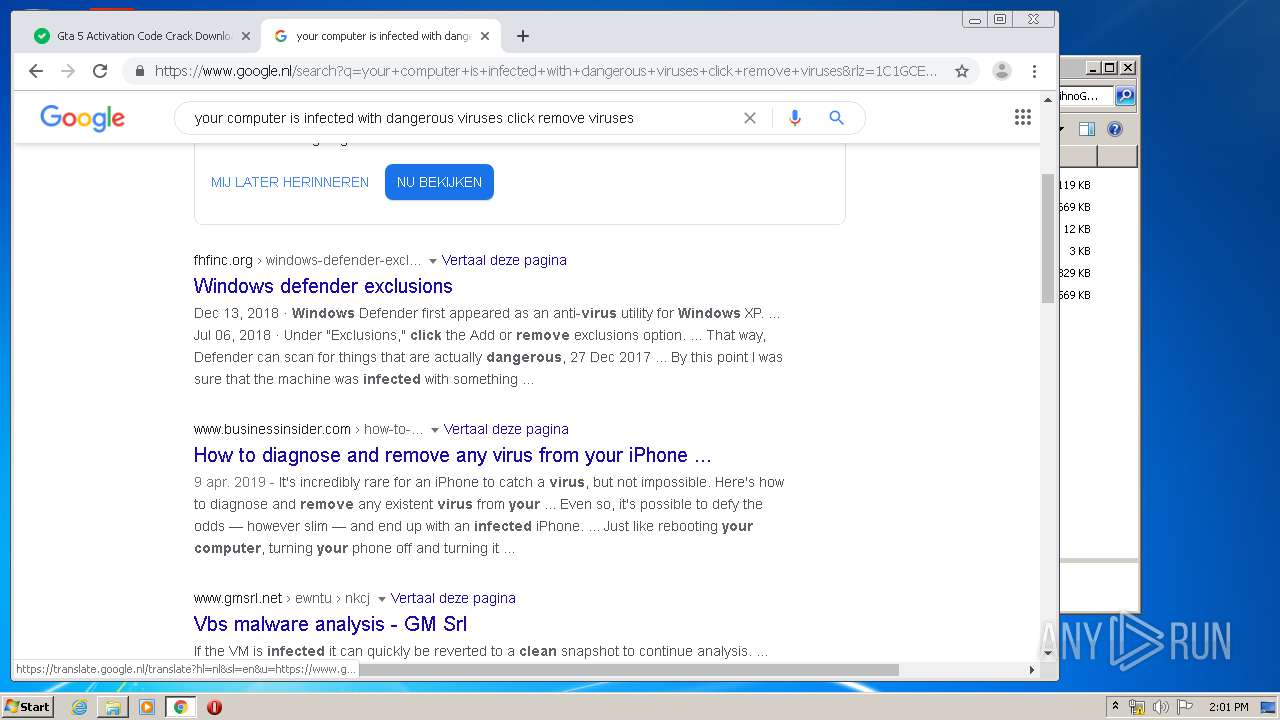
Task: Click the horizontal scrollbar in Chrome
Action: click(x=629, y=669)
